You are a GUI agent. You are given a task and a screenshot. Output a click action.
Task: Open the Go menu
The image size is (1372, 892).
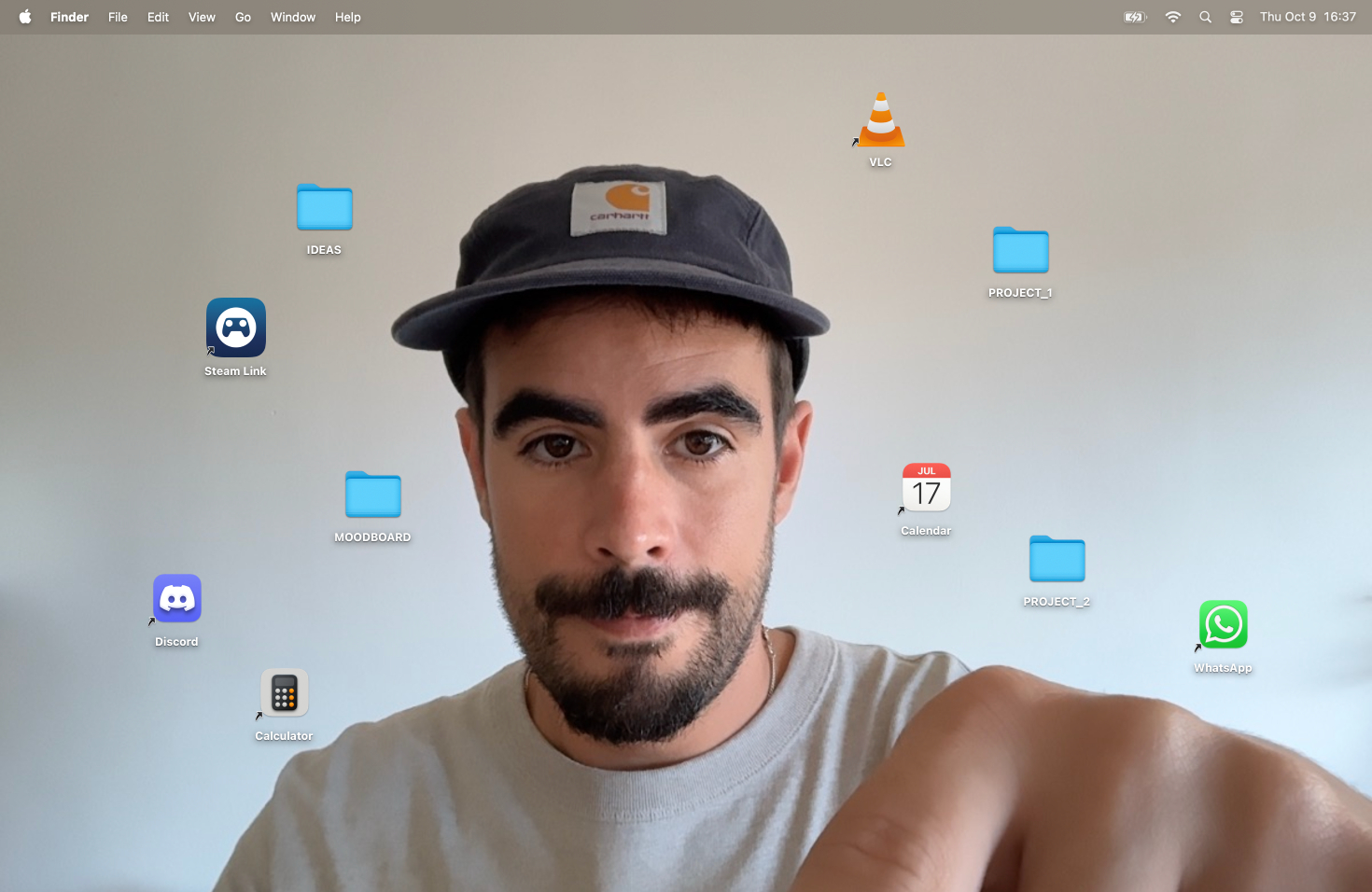(243, 17)
